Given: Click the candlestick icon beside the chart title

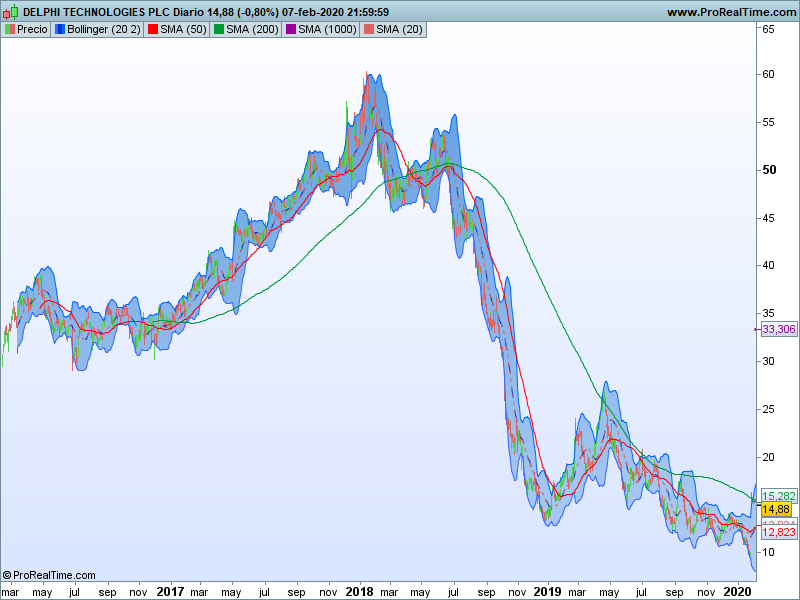Looking at the screenshot, I should click(x=10, y=12).
